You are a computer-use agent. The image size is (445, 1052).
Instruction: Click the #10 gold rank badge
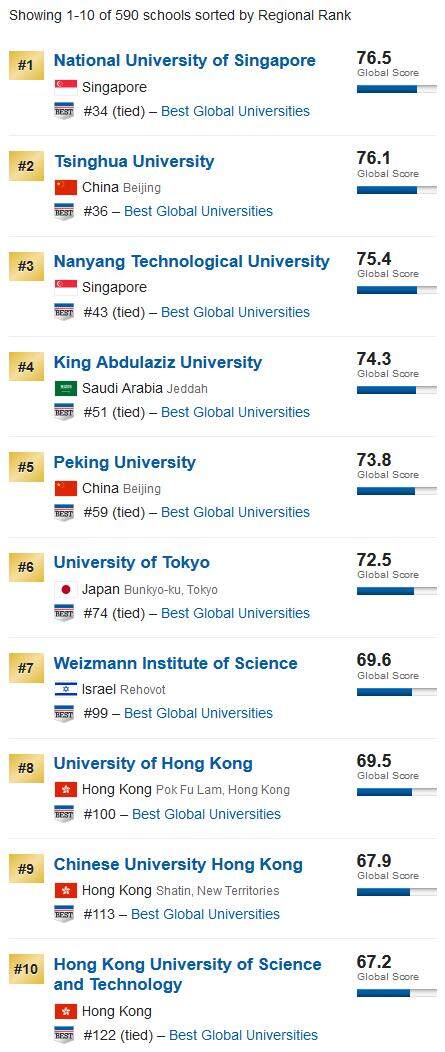26,969
